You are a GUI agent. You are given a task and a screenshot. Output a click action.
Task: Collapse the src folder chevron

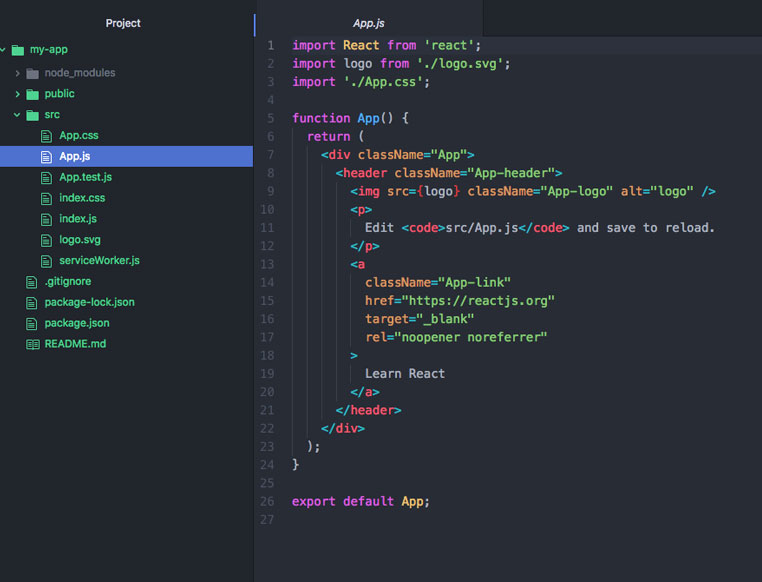pos(17,115)
